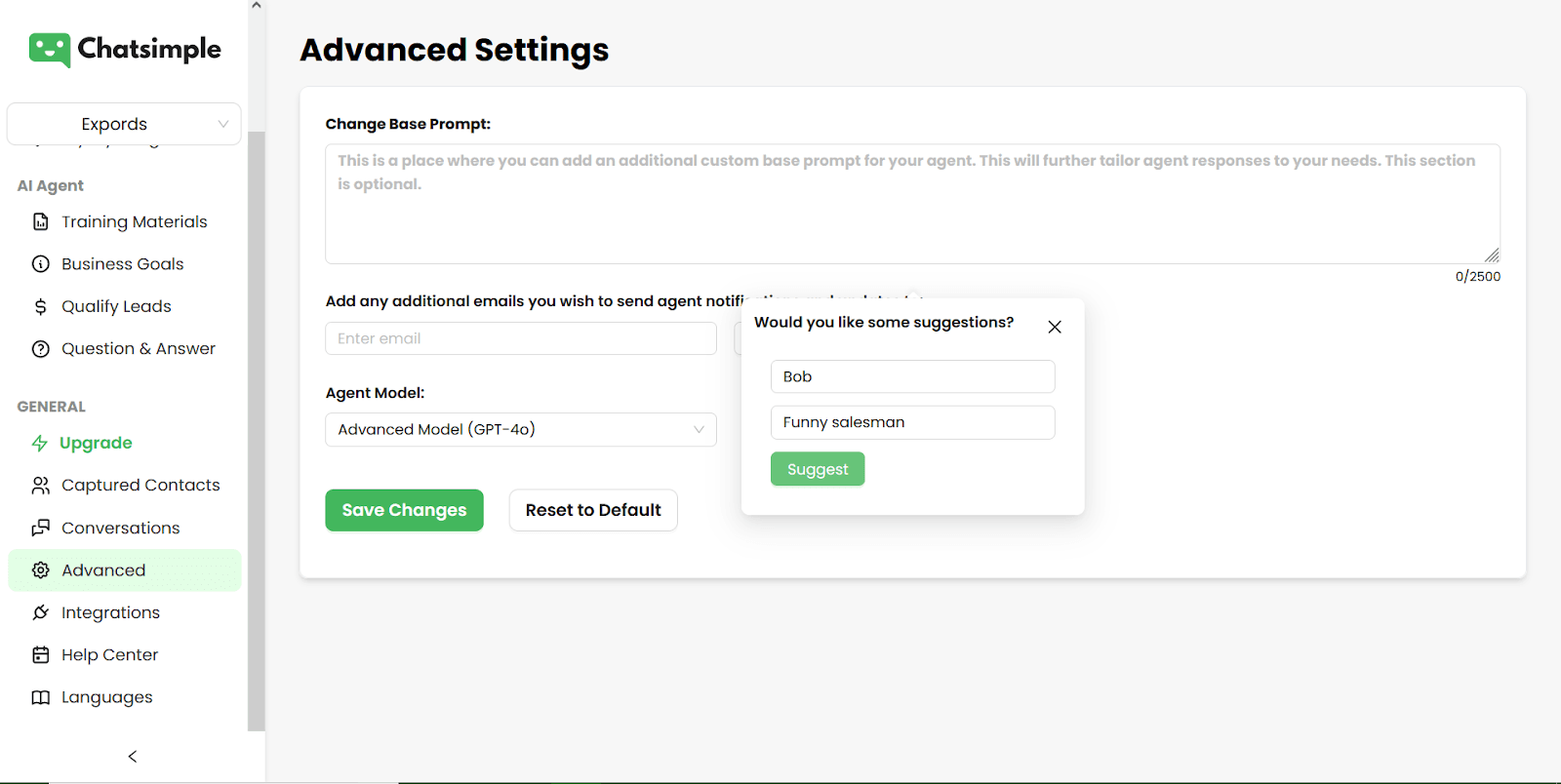Viewport: 1561px width, 784px height.
Task: Collapse the sidebar with the left chevron
Action: [133, 757]
